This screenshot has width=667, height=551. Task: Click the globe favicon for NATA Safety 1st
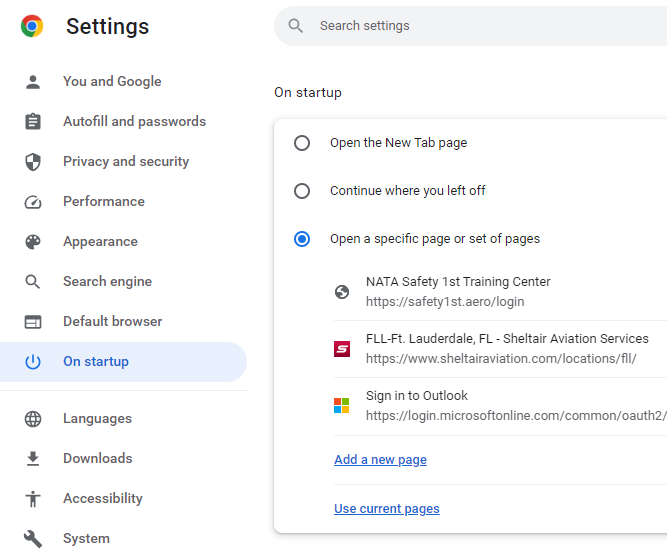coord(342,292)
